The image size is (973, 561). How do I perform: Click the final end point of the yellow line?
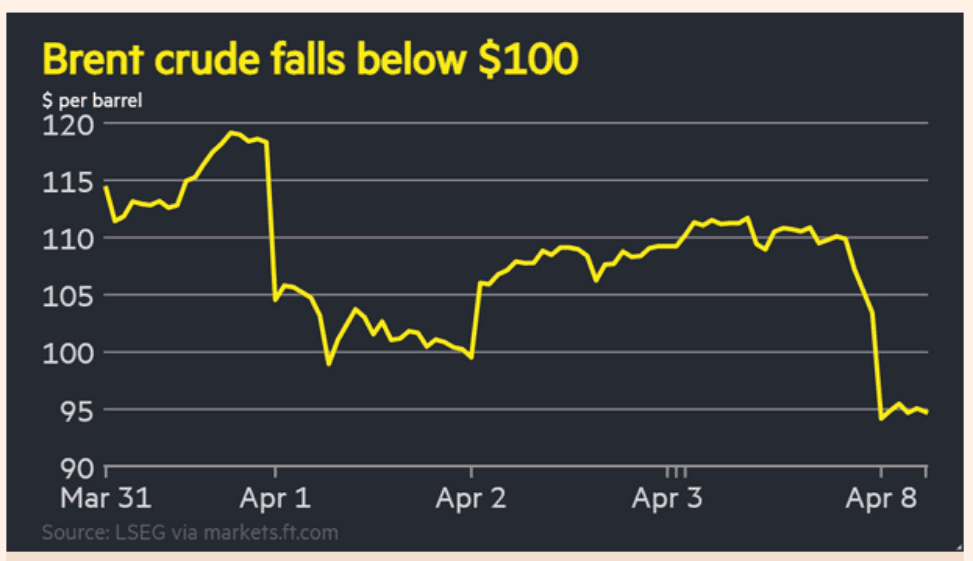tap(926, 412)
